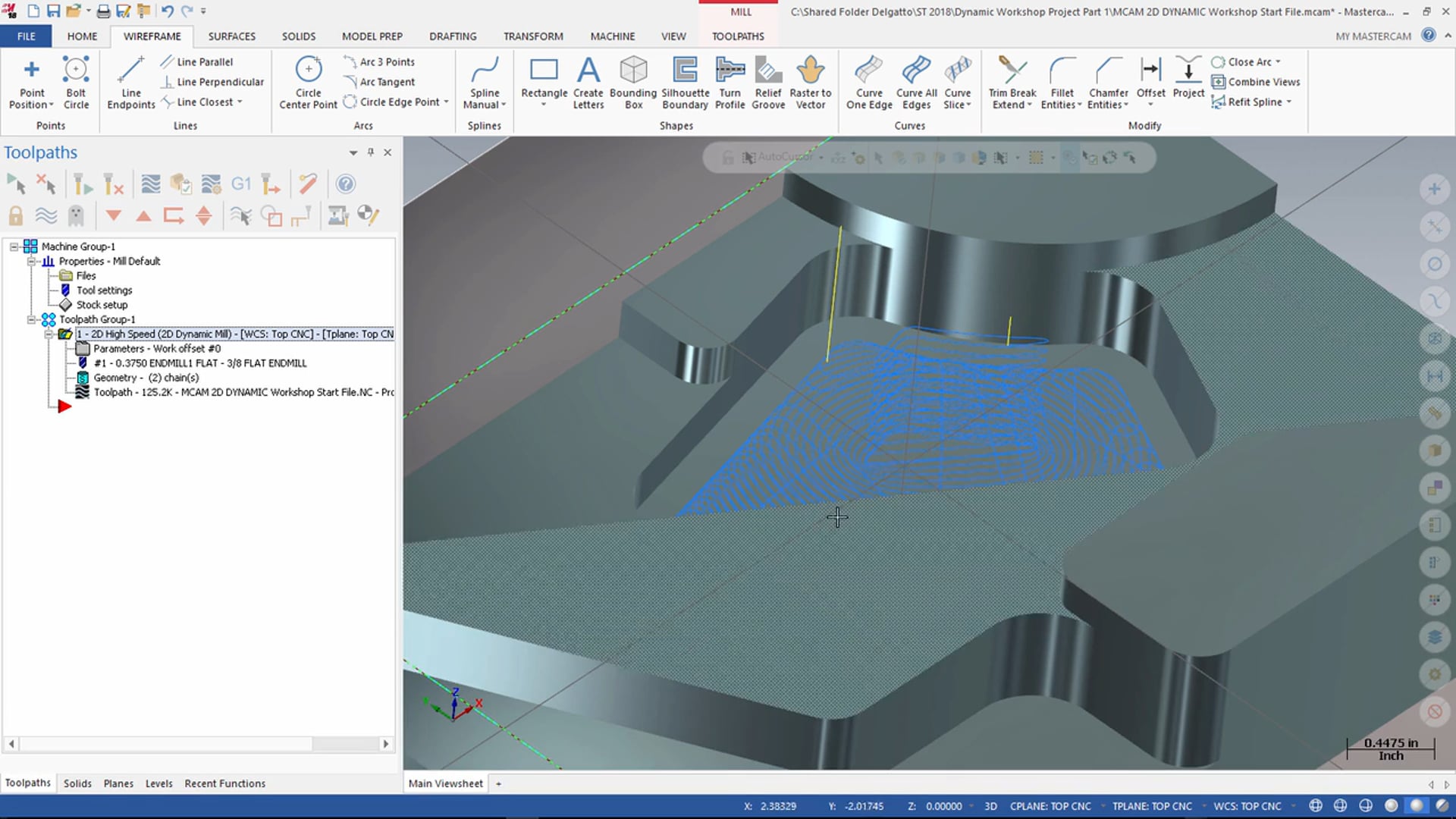Image resolution: width=1456 pixels, height=819 pixels.
Task: Expand the Machine Group-1 tree node
Action: [x=15, y=246]
